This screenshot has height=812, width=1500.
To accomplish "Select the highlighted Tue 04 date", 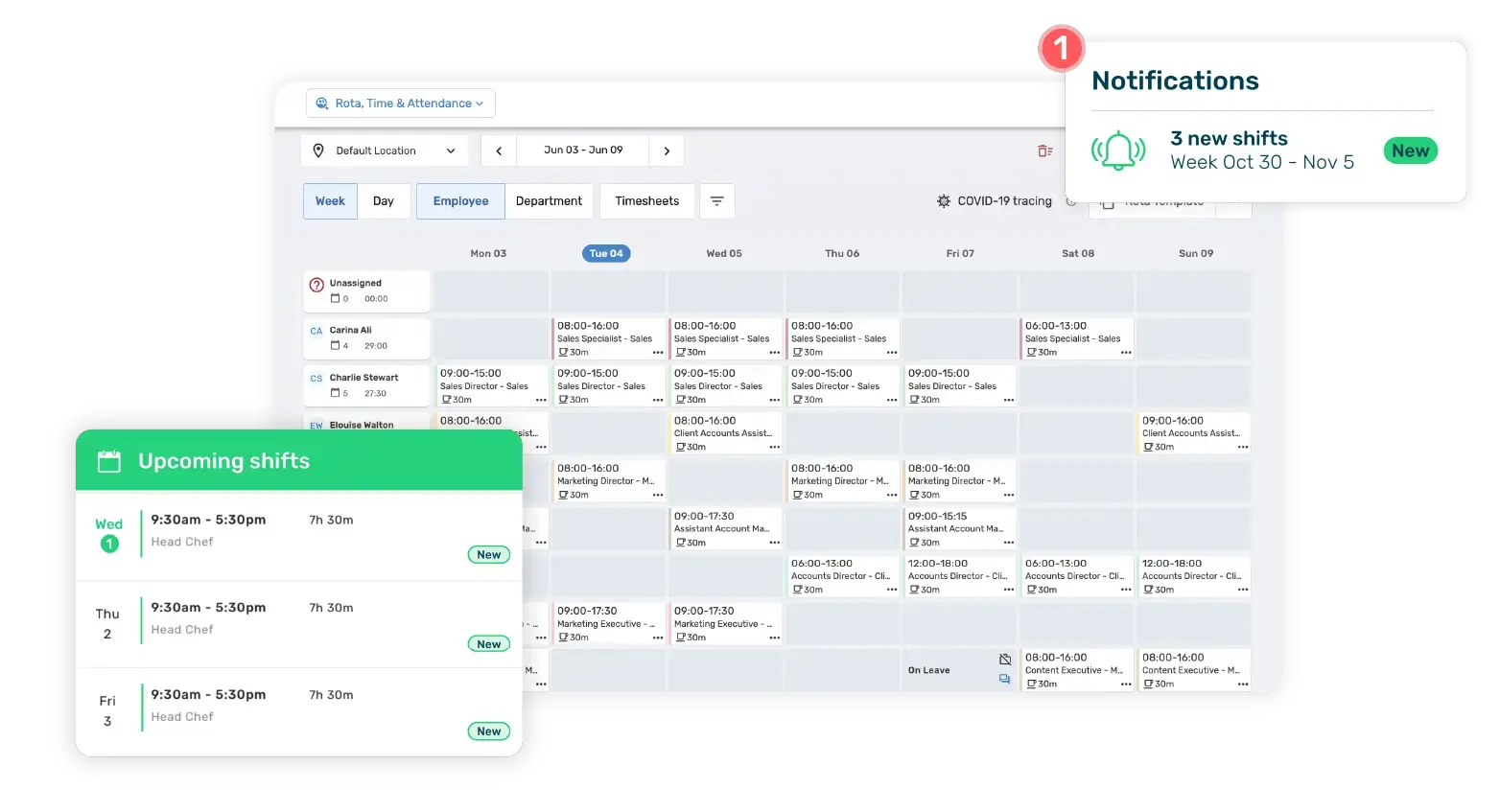I will coord(605,253).
